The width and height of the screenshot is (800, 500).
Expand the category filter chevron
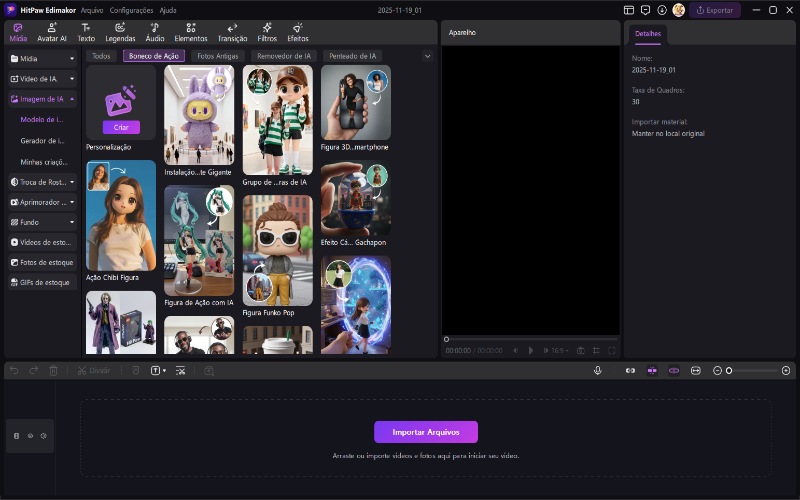pos(428,56)
